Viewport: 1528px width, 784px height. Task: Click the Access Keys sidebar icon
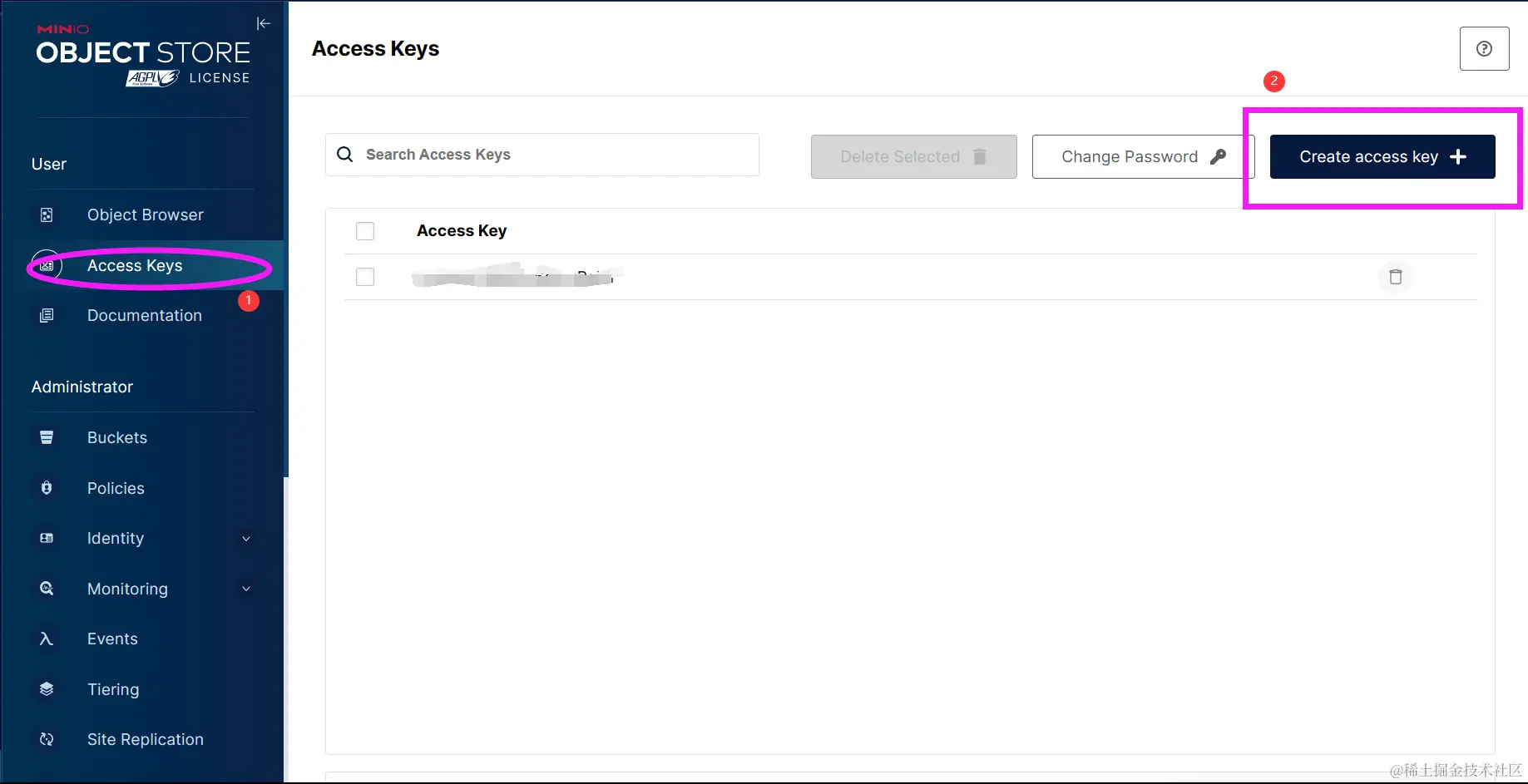[47, 266]
